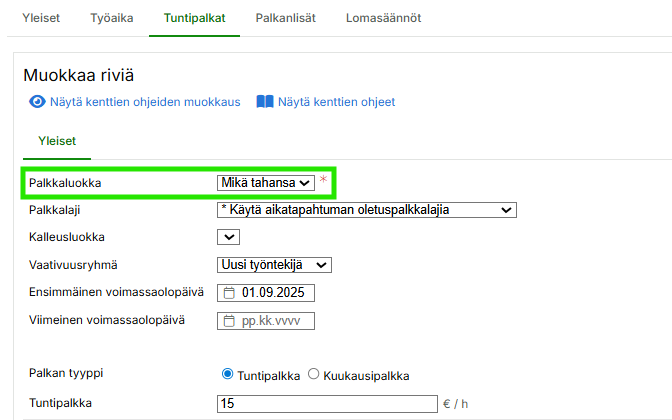Click the Tuntipalkka amount input field
This screenshot has width=672, height=420.
pos(326,404)
